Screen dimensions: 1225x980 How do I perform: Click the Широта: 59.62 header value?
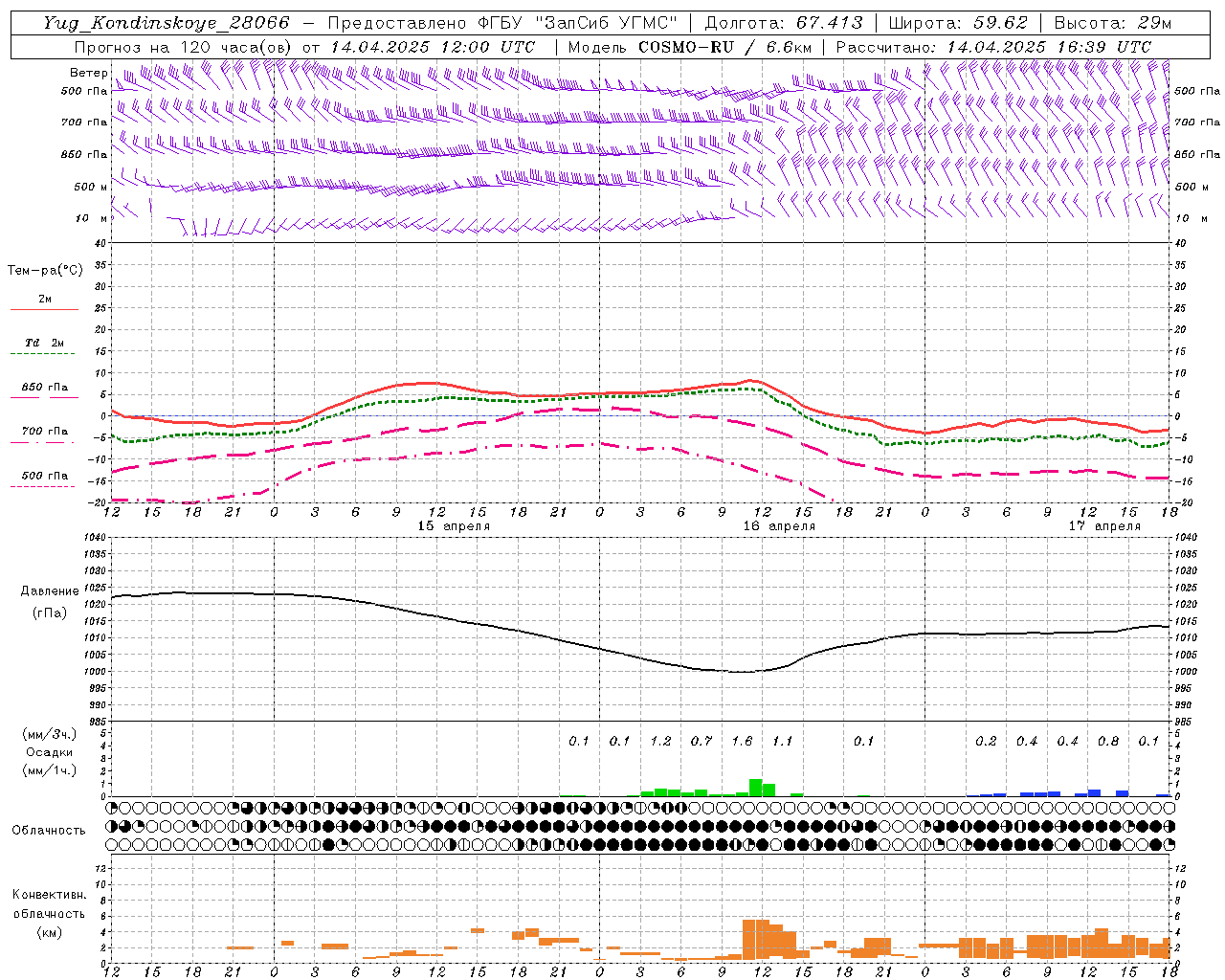click(958, 23)
